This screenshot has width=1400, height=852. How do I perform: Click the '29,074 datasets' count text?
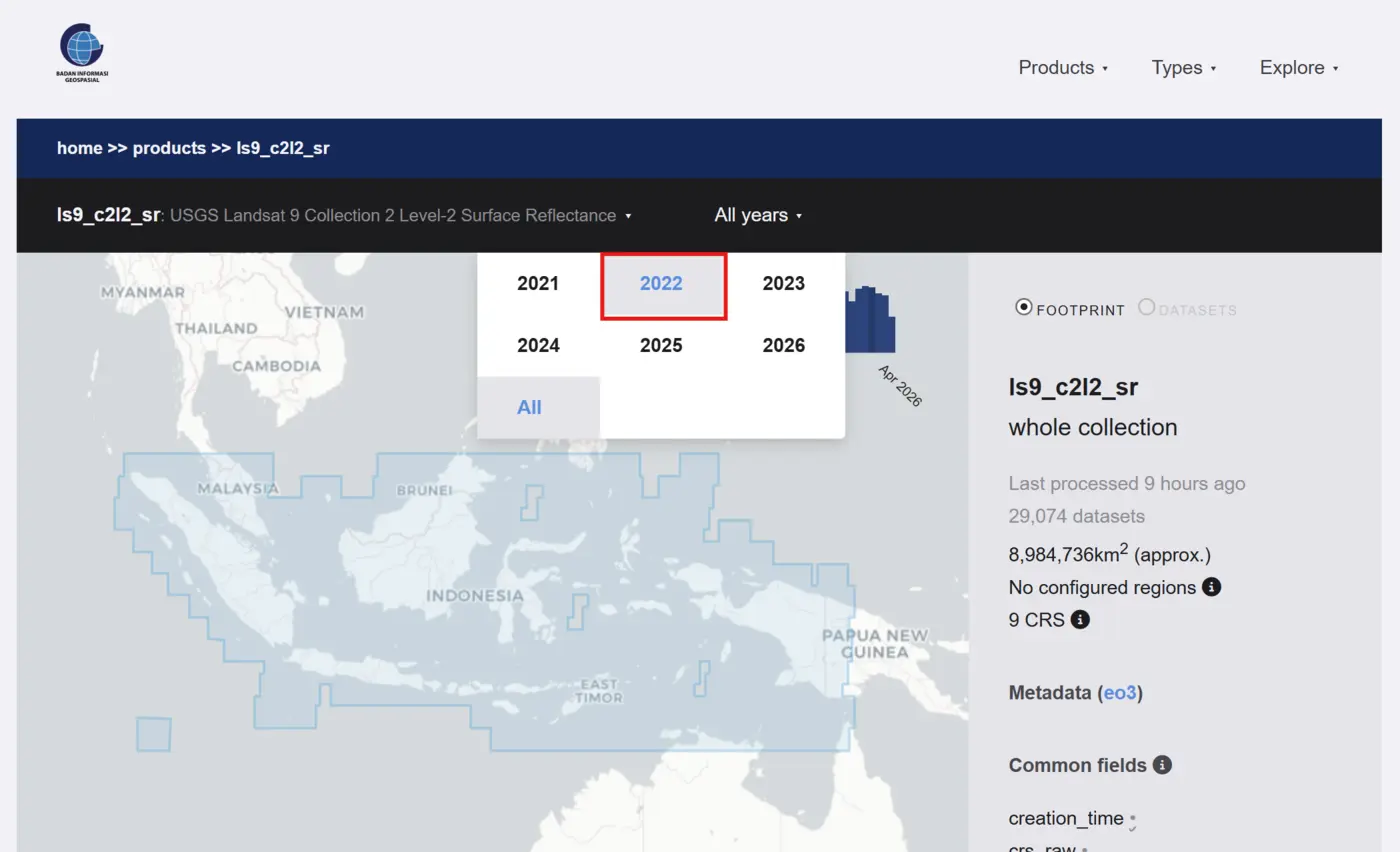1076,517
